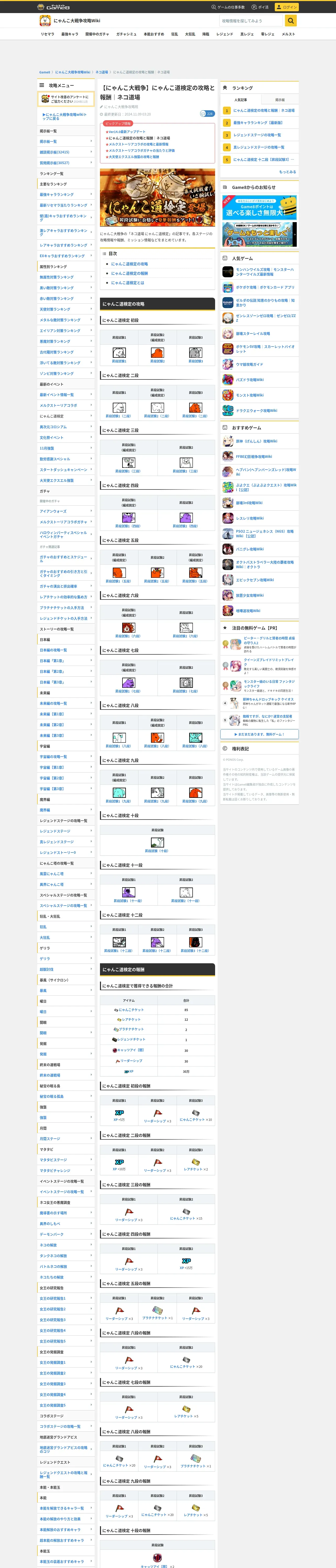Click enemy icon for 初段 昇段試験3
The image size is (336, 1568).
(x=196, y=353)
